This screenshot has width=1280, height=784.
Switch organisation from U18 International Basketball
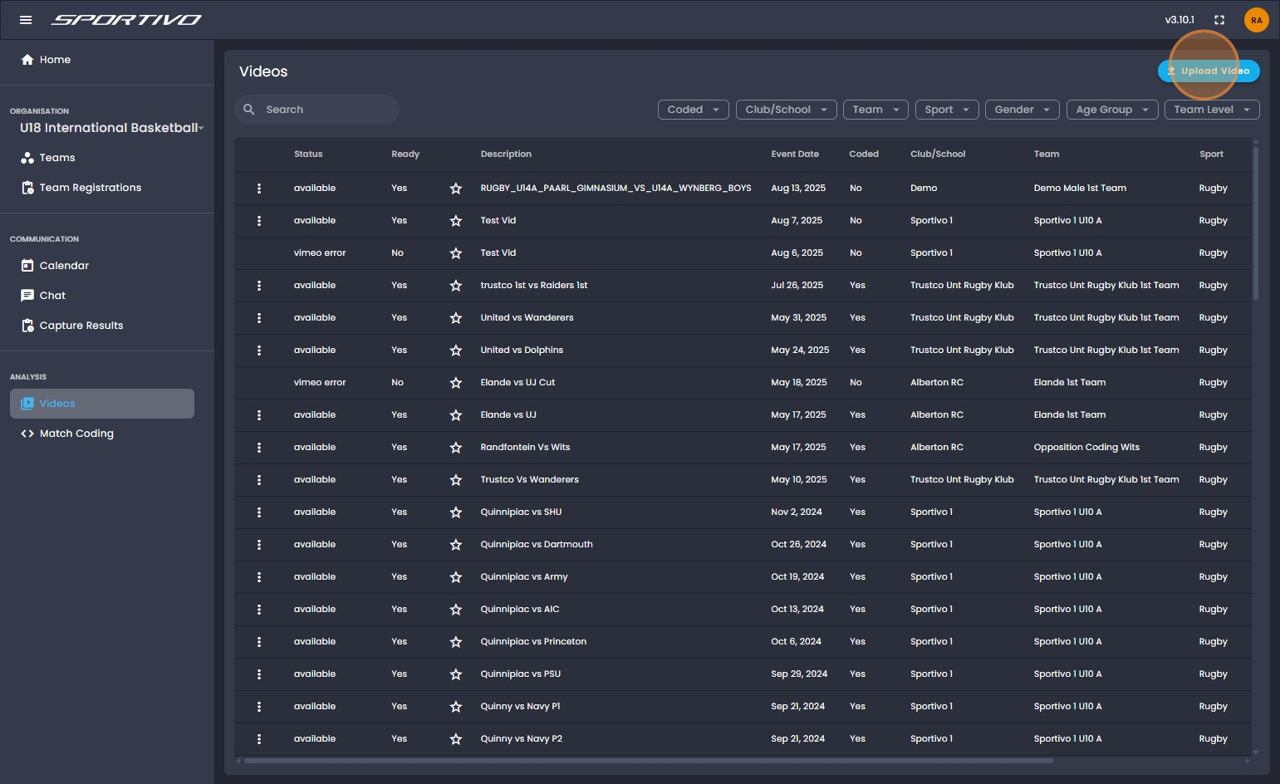[x=111, y=128]
